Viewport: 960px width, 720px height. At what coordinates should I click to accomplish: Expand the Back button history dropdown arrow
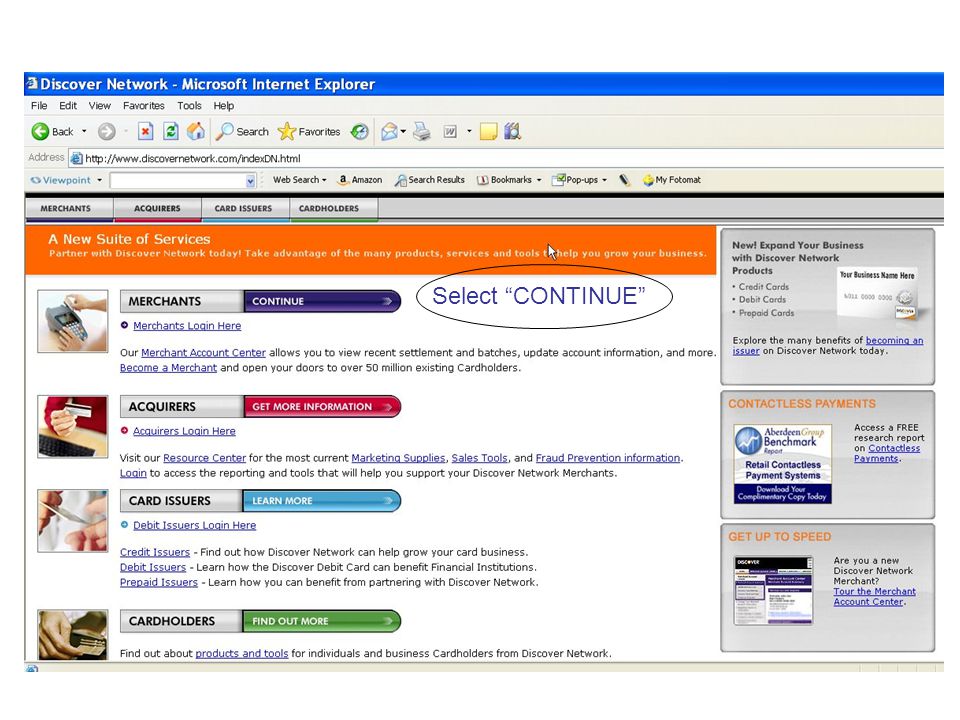coord(84,132)
